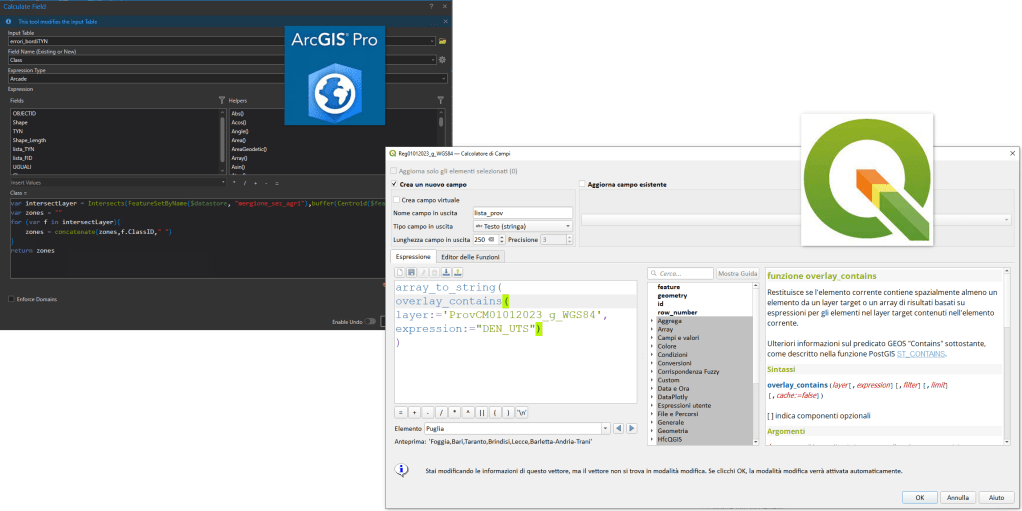The width and height of the screenshot is (1022, 511).
Task: Click the import user expressions icon
Action: 446,271
